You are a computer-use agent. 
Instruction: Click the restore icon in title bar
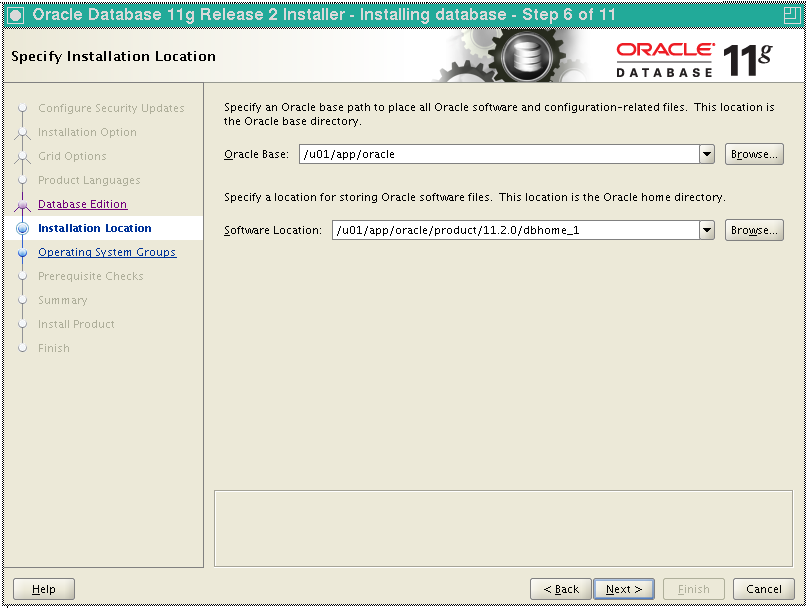coord(792,15)
